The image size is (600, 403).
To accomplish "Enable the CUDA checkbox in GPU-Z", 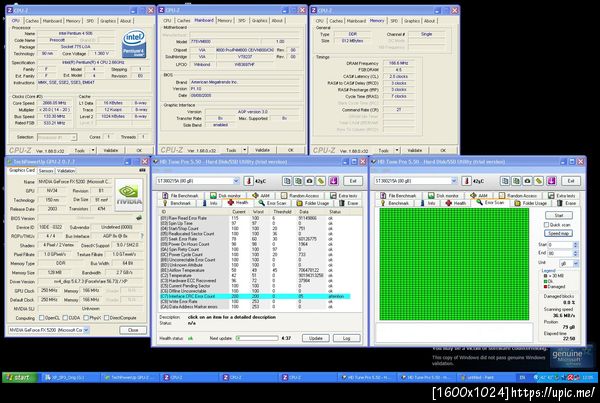I will [65, 318].
